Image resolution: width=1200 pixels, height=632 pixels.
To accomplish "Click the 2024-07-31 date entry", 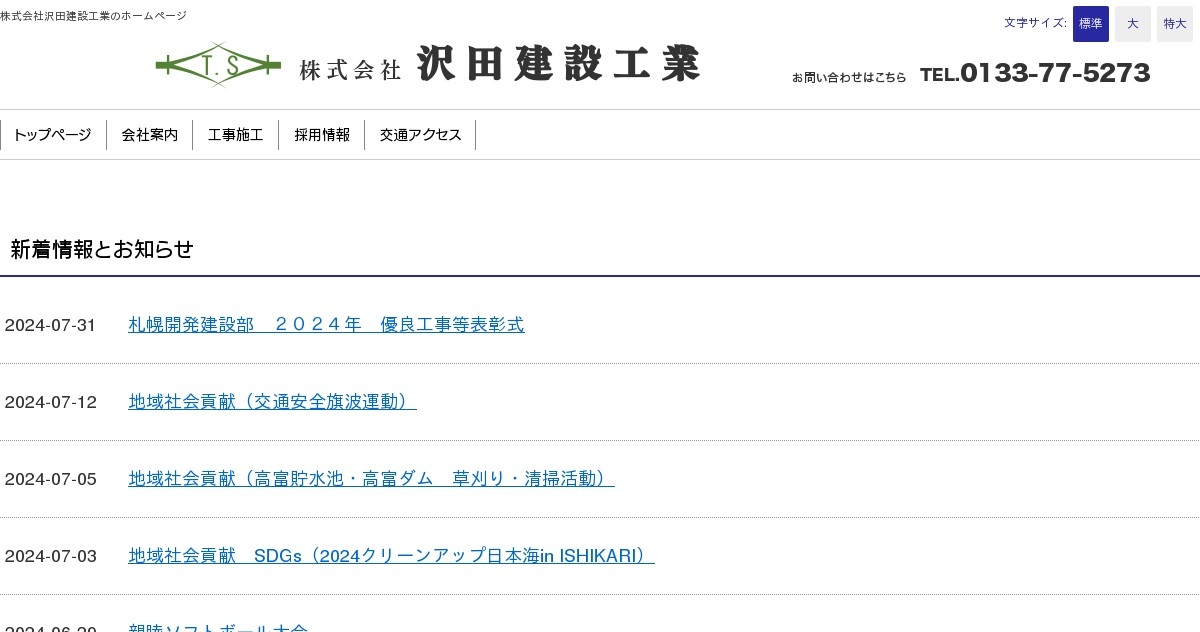I will [x=50, y=325].
